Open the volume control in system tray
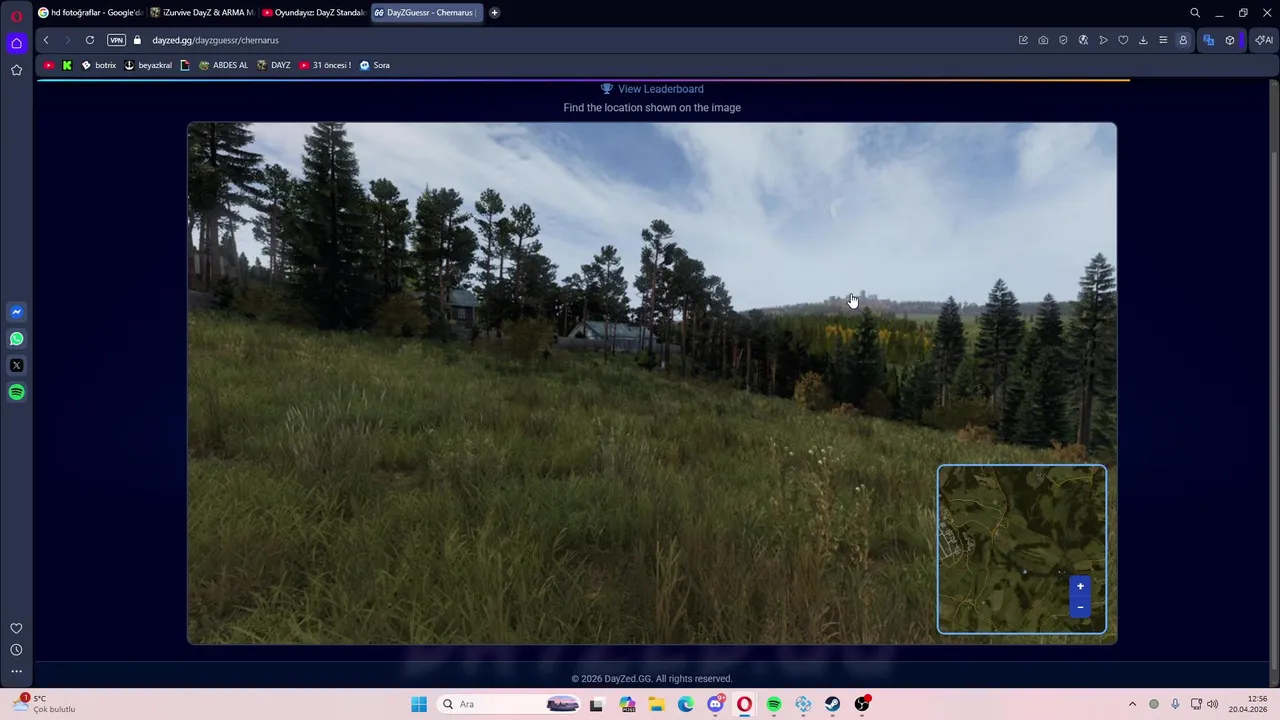The width and height of the screenshot is (1280, 720). pos(1213,704)
